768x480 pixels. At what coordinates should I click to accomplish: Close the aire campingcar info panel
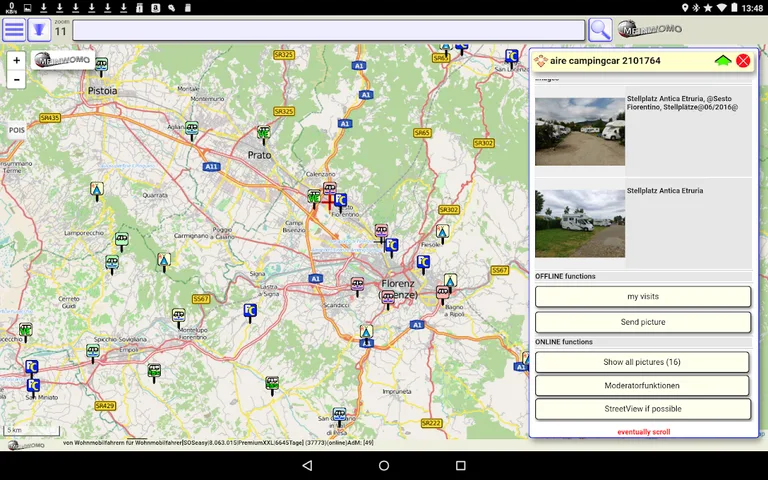tap(743, 61)
